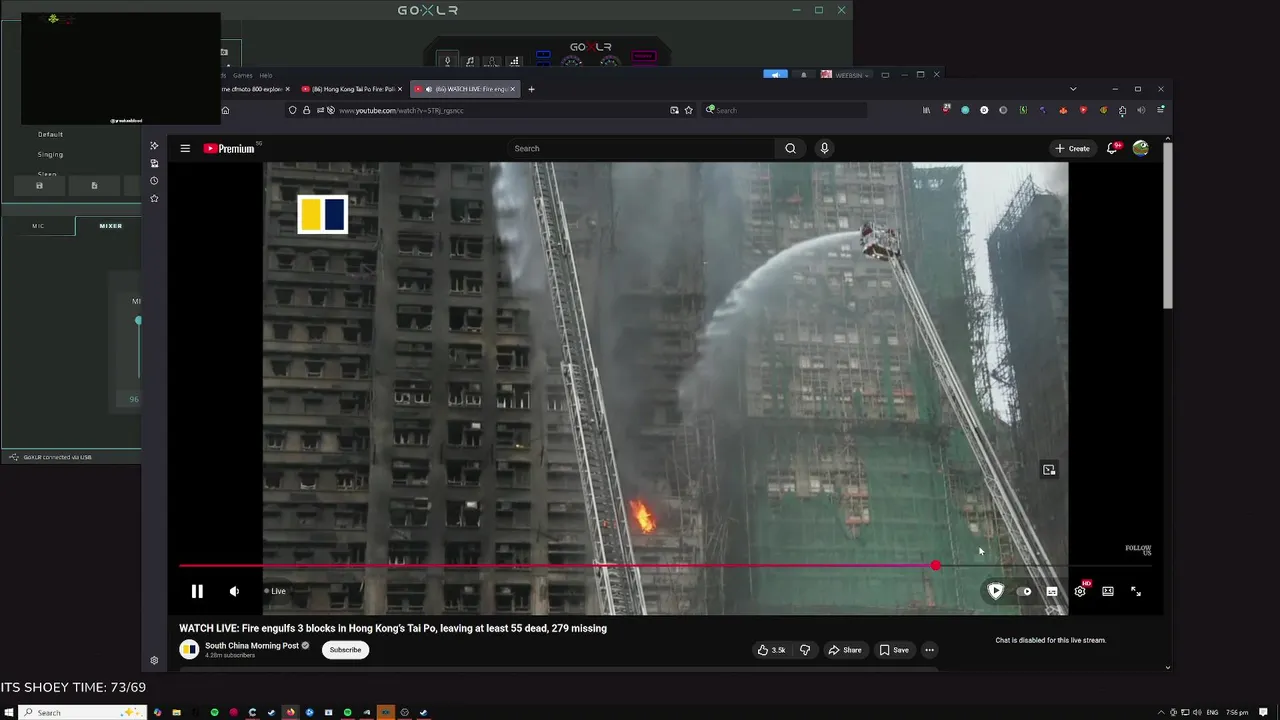The height and width of the screenshot is (720, 1280).
Task: Open the YouTube hamburger guide menu
Action: [x=185, y=148]
